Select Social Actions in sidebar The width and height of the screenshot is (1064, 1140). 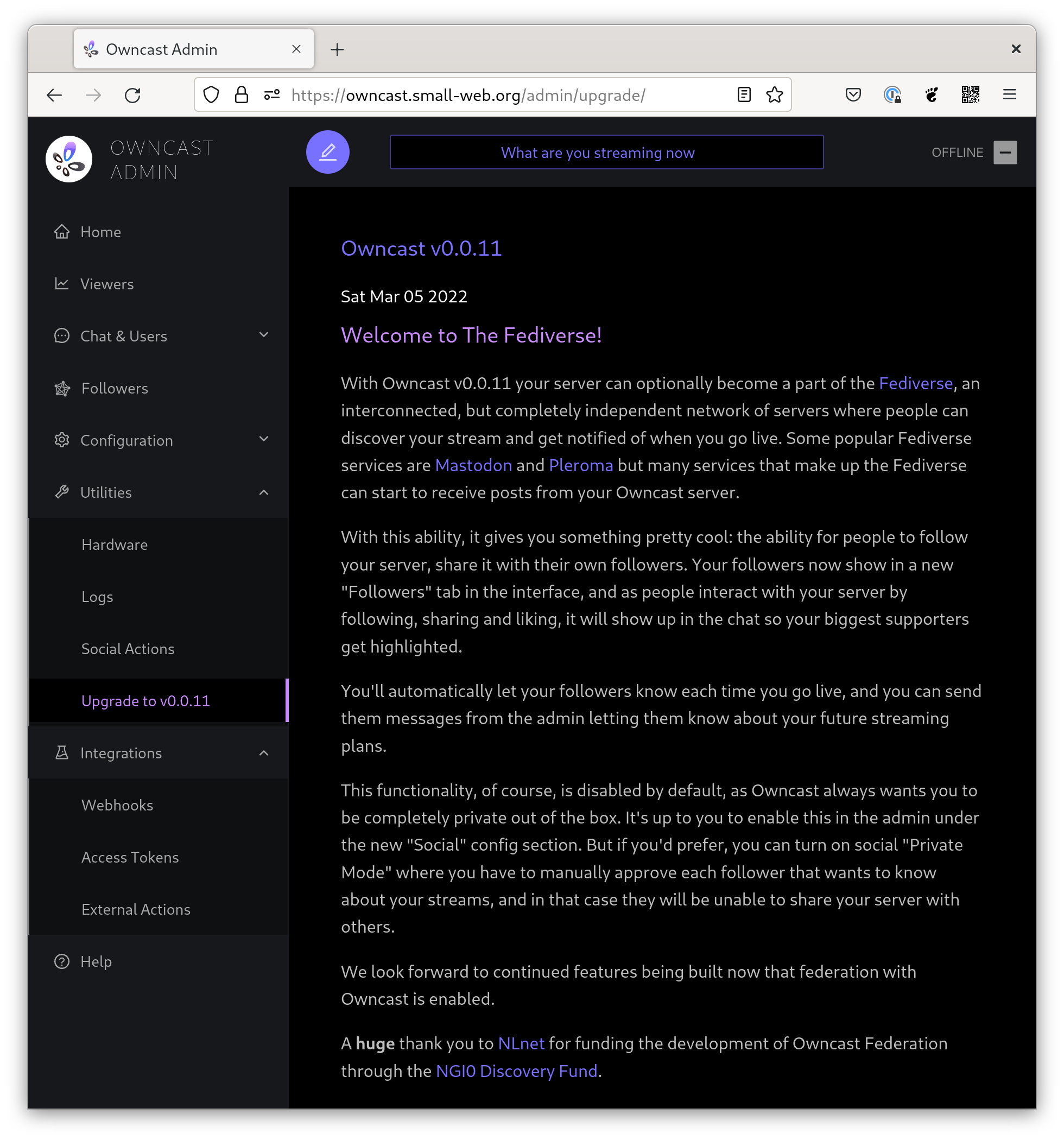pyautogui.click(x=128, y=649)
